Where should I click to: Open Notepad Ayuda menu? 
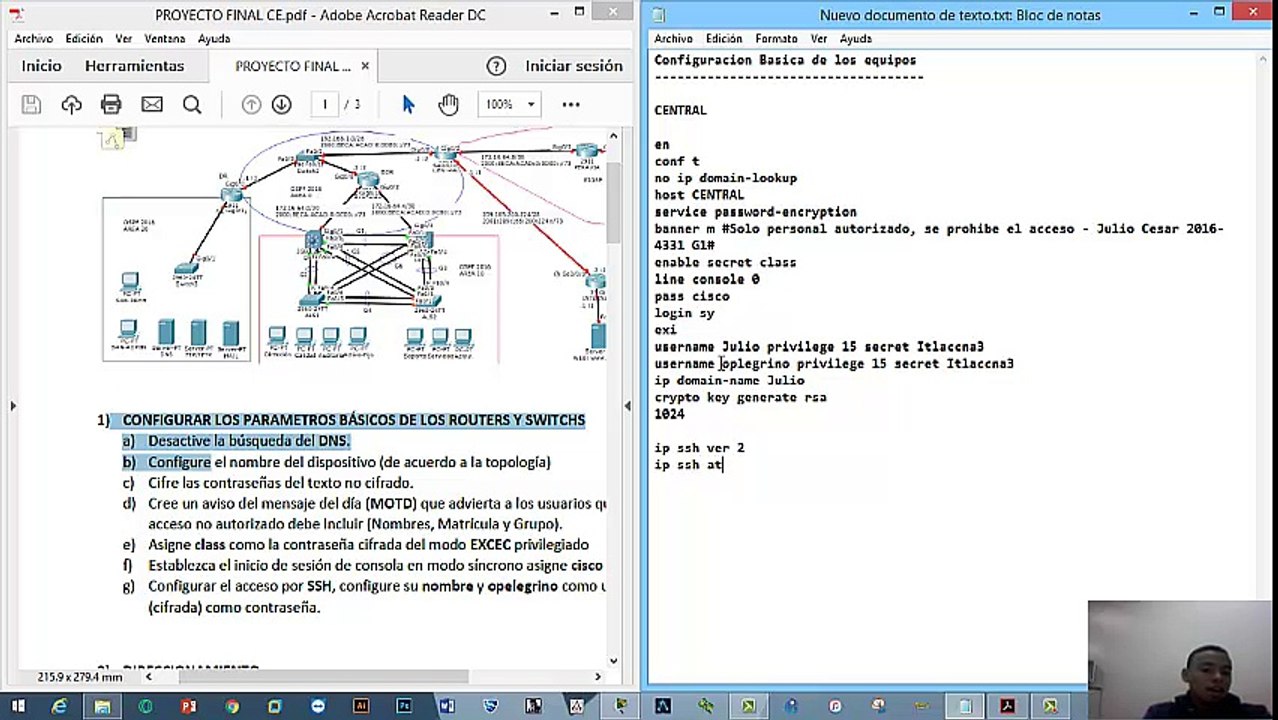click(856, 38)
